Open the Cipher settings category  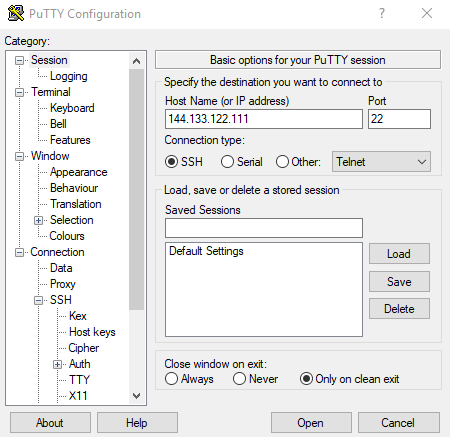pos(84,348)
